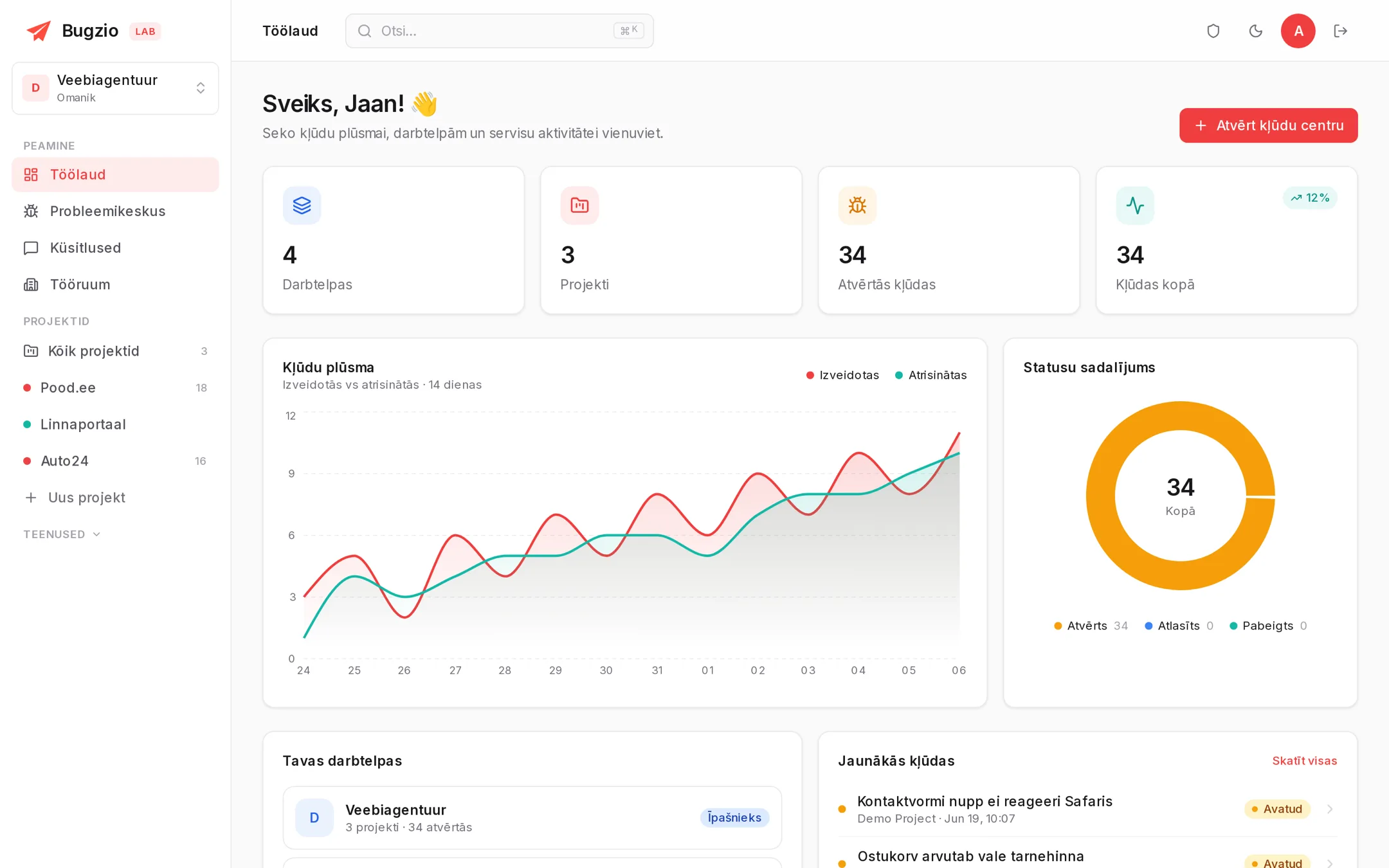The height and width of the screenshot is (868, 1389).
Task: Open issue Ostukorv arvutab vale tarnehinna
Action: 970,856
